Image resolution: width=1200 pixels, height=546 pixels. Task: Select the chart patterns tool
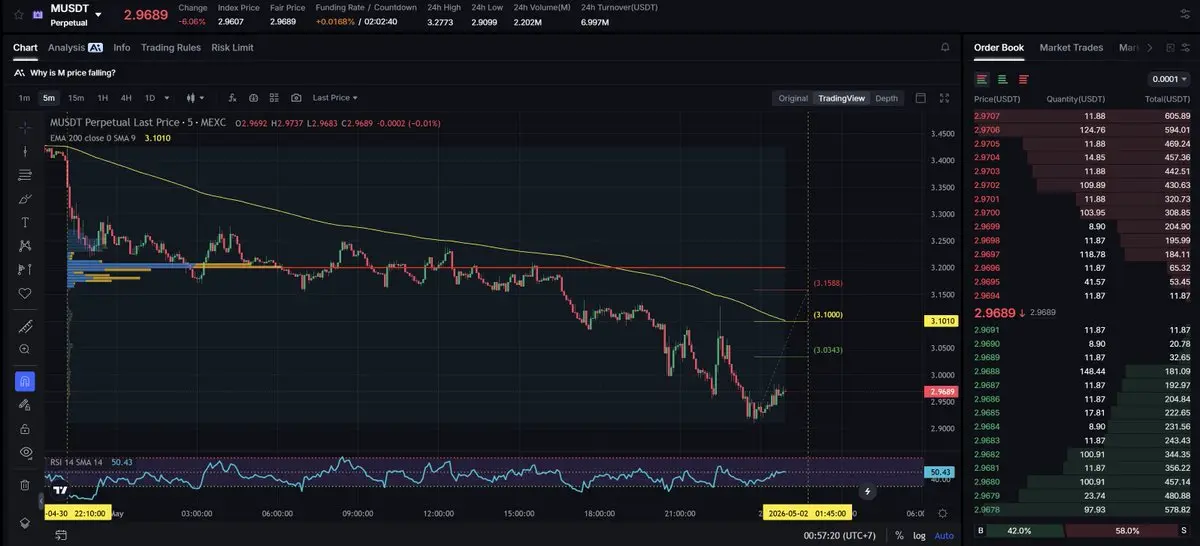[25, 245]
